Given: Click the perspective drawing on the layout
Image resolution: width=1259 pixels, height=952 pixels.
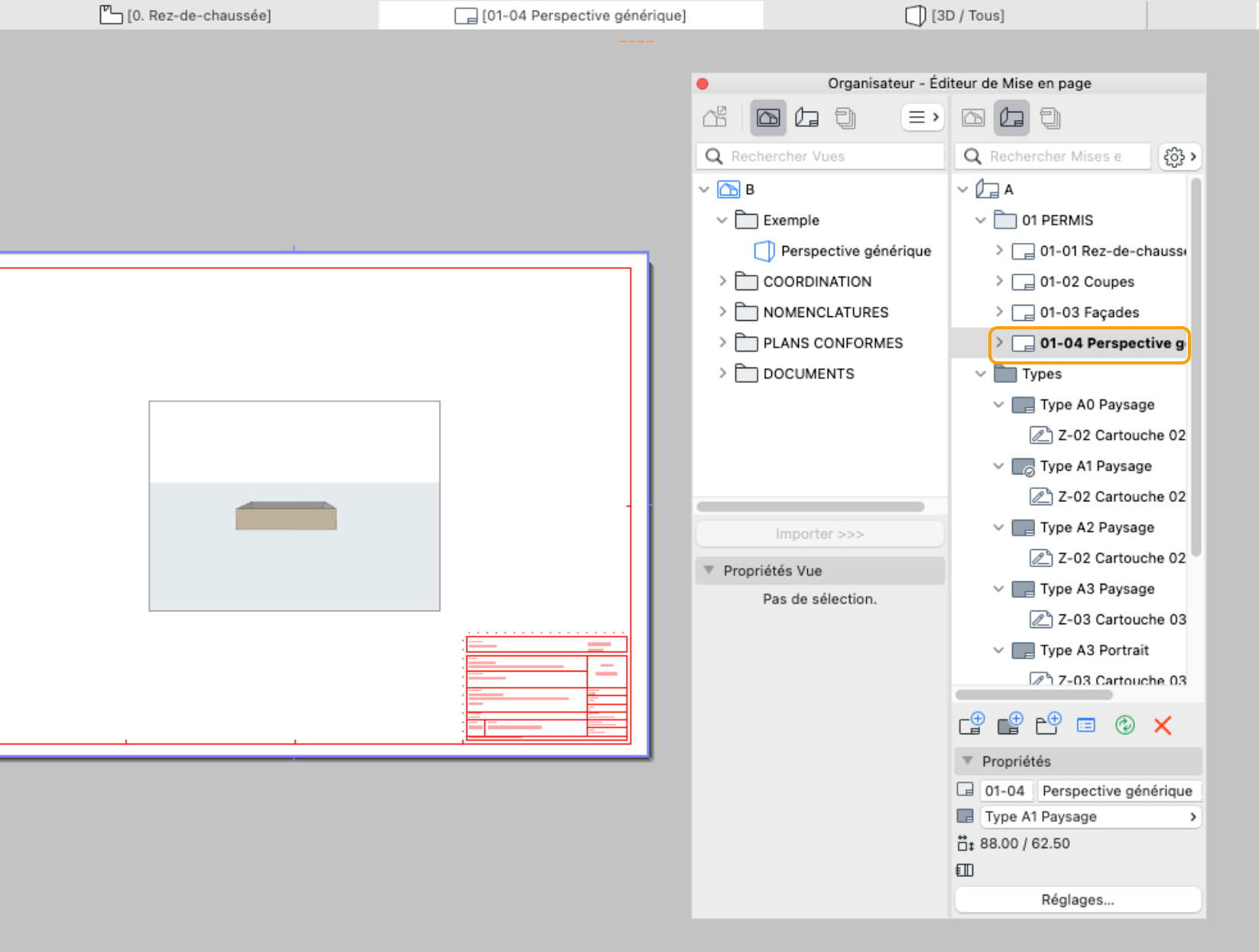Looking at the screenshot, I should pyautogui.click(x=294, y=506).
